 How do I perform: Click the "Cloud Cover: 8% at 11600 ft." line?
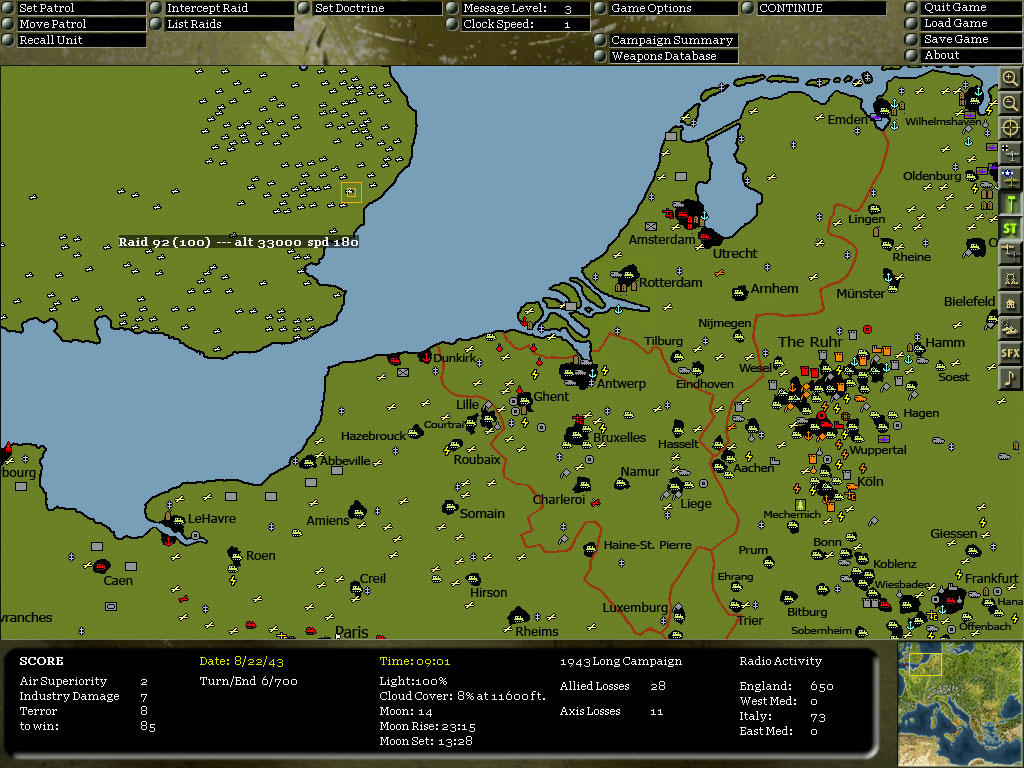(462, 696)
